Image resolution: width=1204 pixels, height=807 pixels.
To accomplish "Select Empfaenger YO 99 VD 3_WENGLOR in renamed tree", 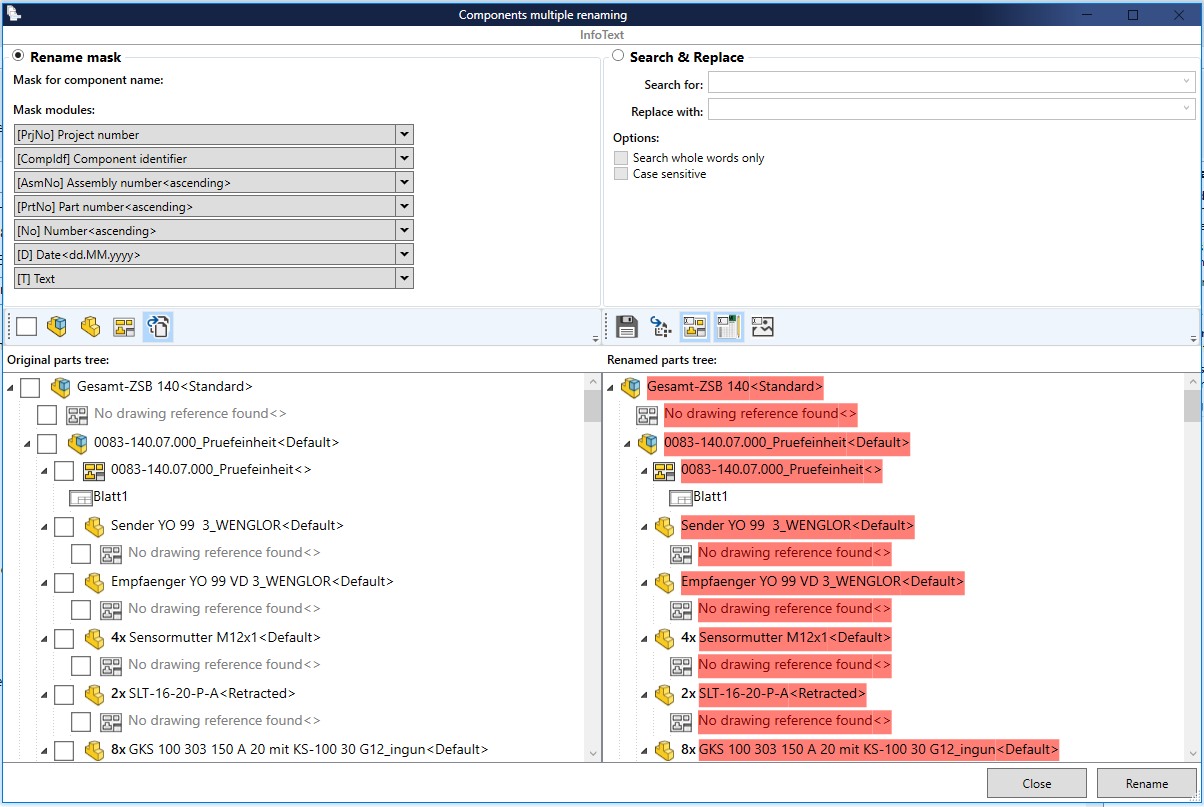I will coord(822,582).
